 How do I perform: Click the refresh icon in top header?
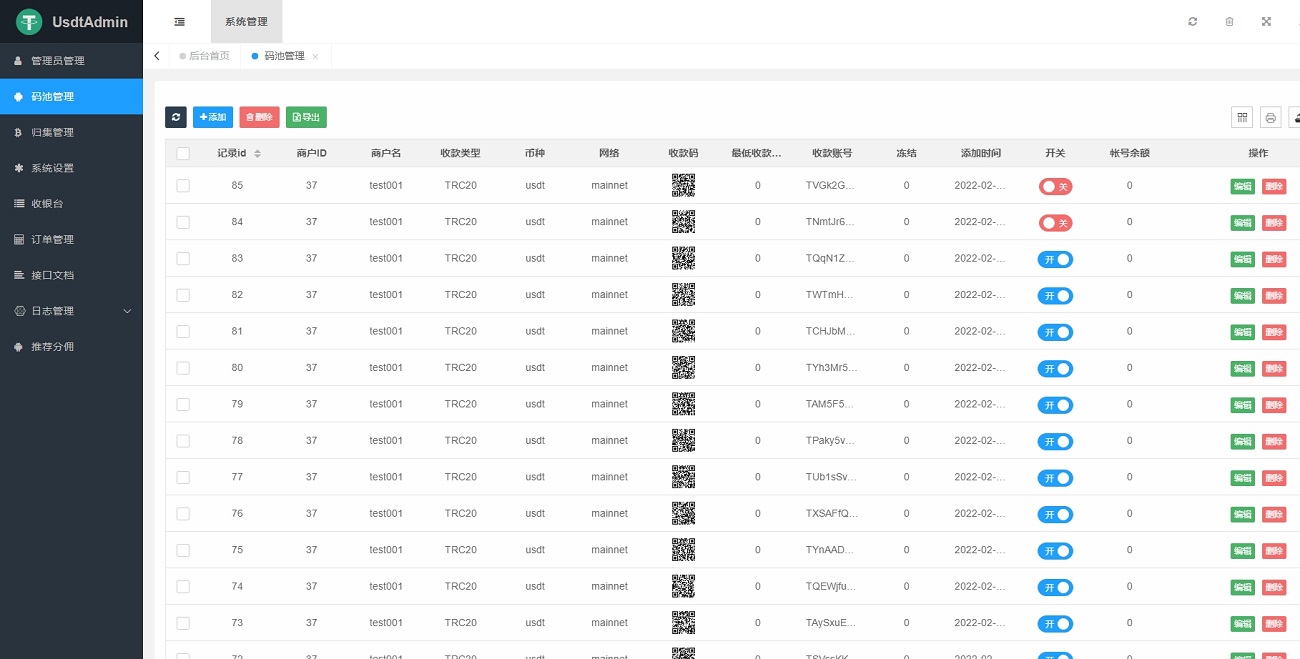click(1192, 22)
